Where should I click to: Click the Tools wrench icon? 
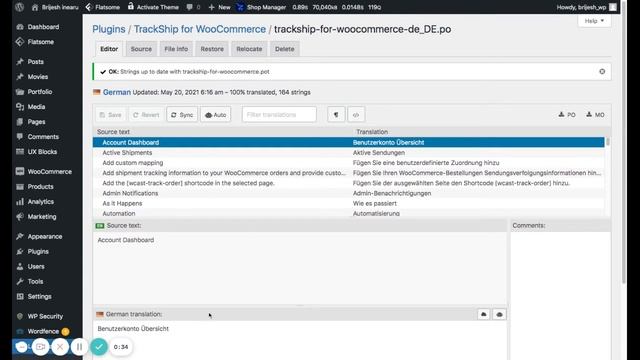click(20, 282)
